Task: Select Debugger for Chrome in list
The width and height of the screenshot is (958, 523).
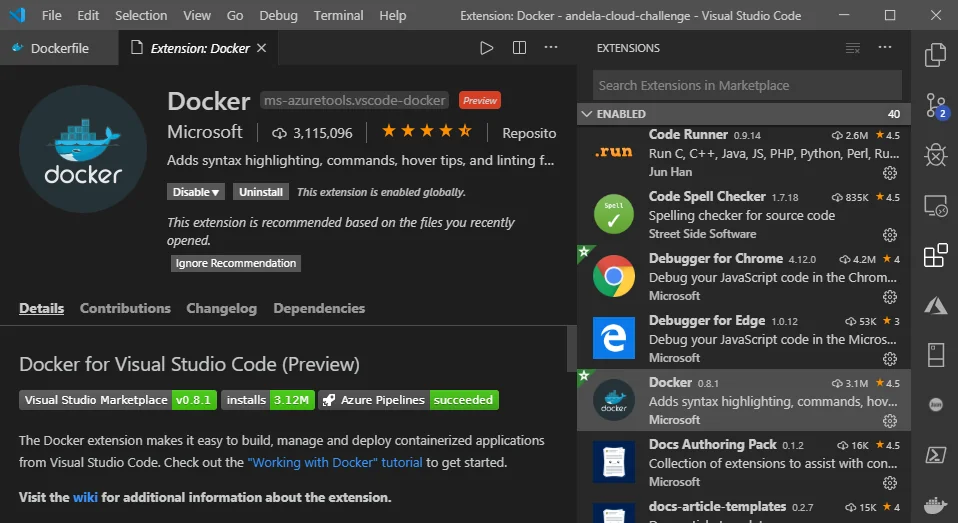Action: coord(744,276)
